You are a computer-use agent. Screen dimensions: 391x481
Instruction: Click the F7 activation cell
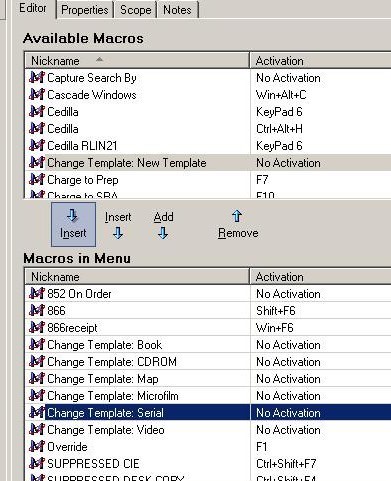tap(262, 180)
